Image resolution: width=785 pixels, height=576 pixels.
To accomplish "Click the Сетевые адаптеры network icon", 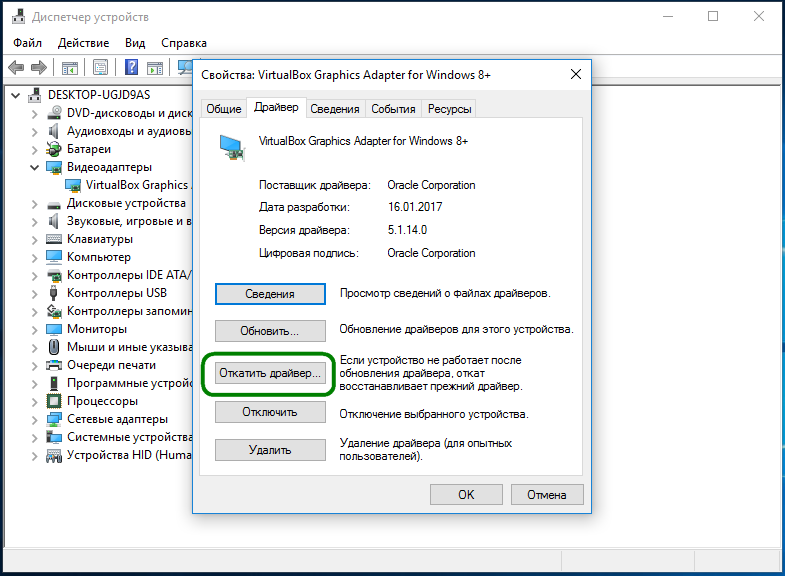I will coord(54,419).
